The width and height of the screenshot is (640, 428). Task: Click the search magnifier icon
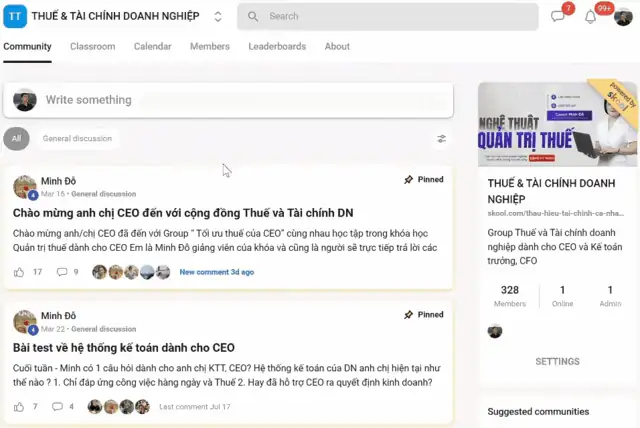[253, 16]
